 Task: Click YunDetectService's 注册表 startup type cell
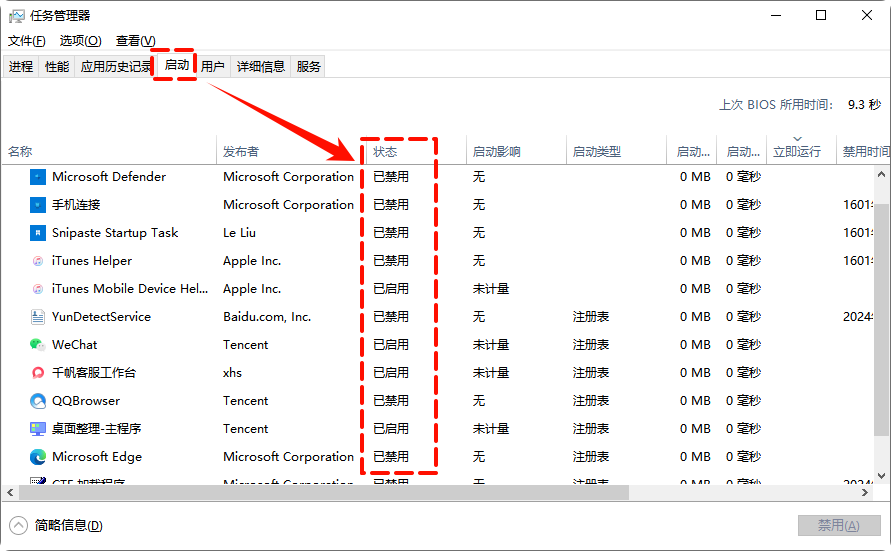click(590, 317)
